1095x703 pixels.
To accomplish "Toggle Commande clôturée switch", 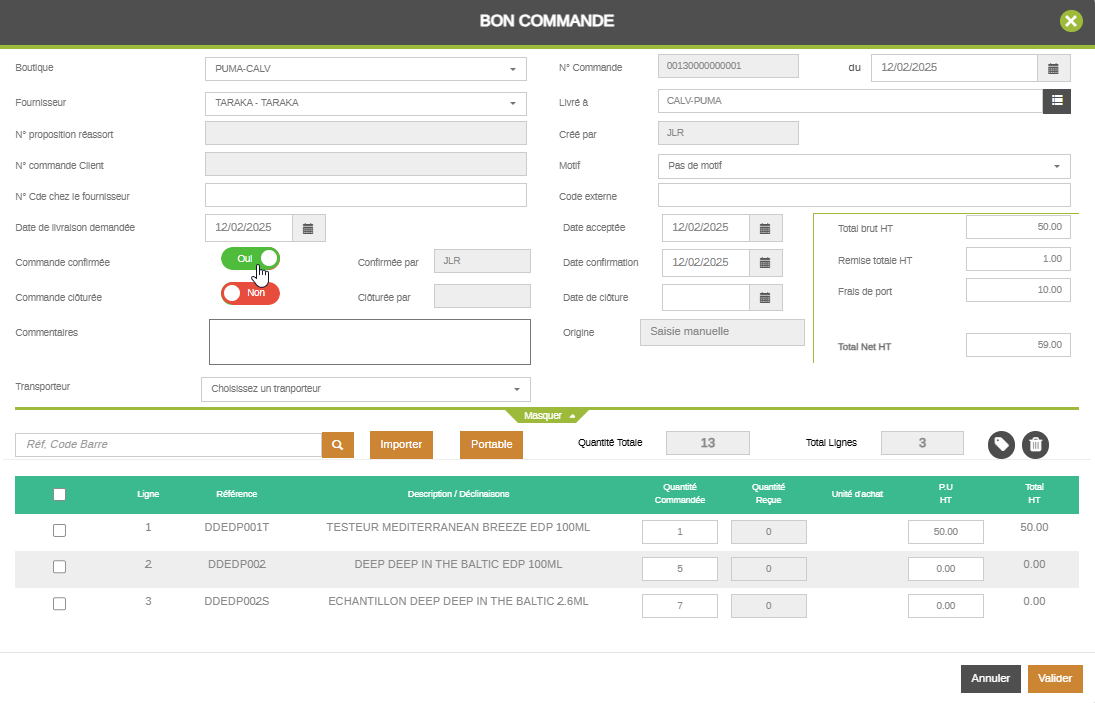I will click(x=250, y=294).
